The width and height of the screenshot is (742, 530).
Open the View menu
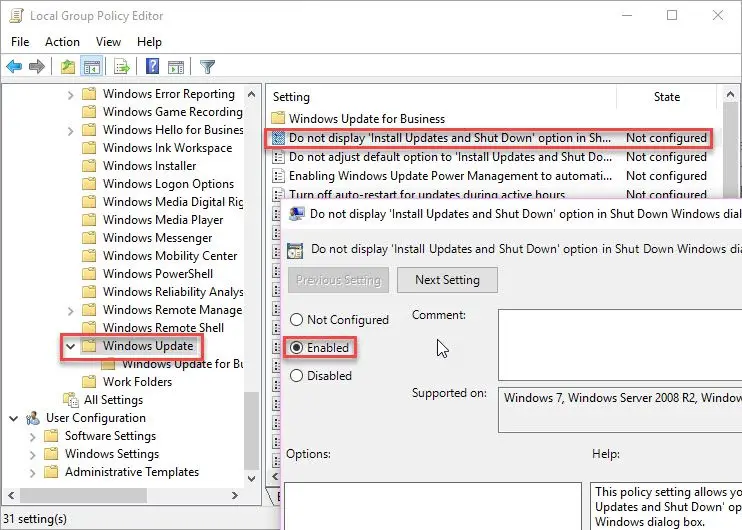pyautogui.click(x=108, y=42)
